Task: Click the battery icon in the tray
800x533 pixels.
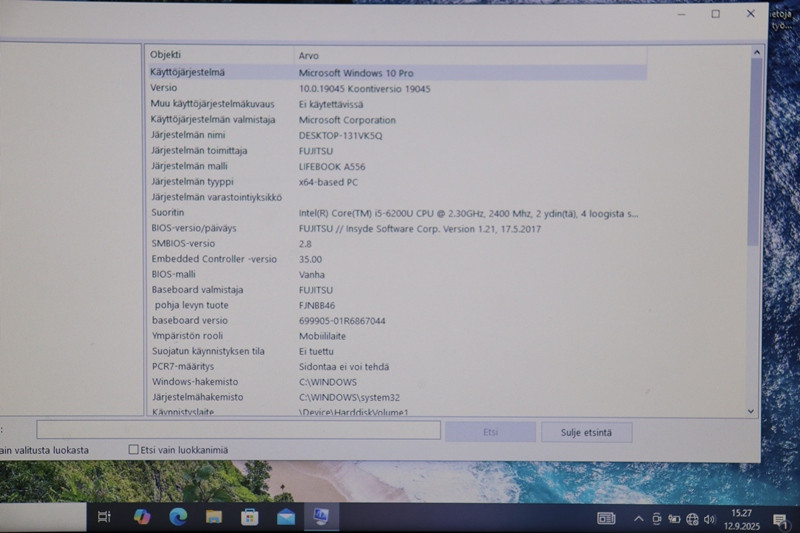Action: (674, 519)
